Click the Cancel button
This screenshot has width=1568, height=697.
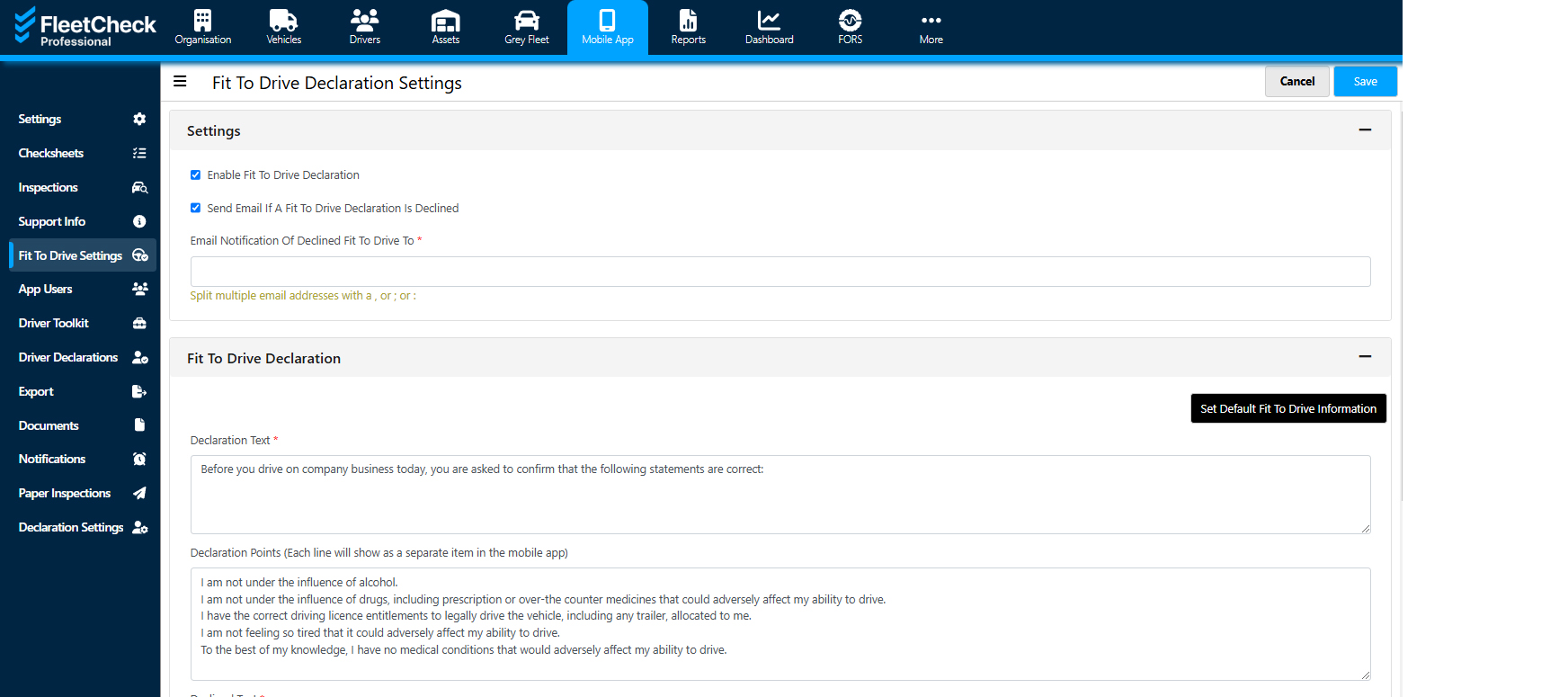(x=1296, y=82)
